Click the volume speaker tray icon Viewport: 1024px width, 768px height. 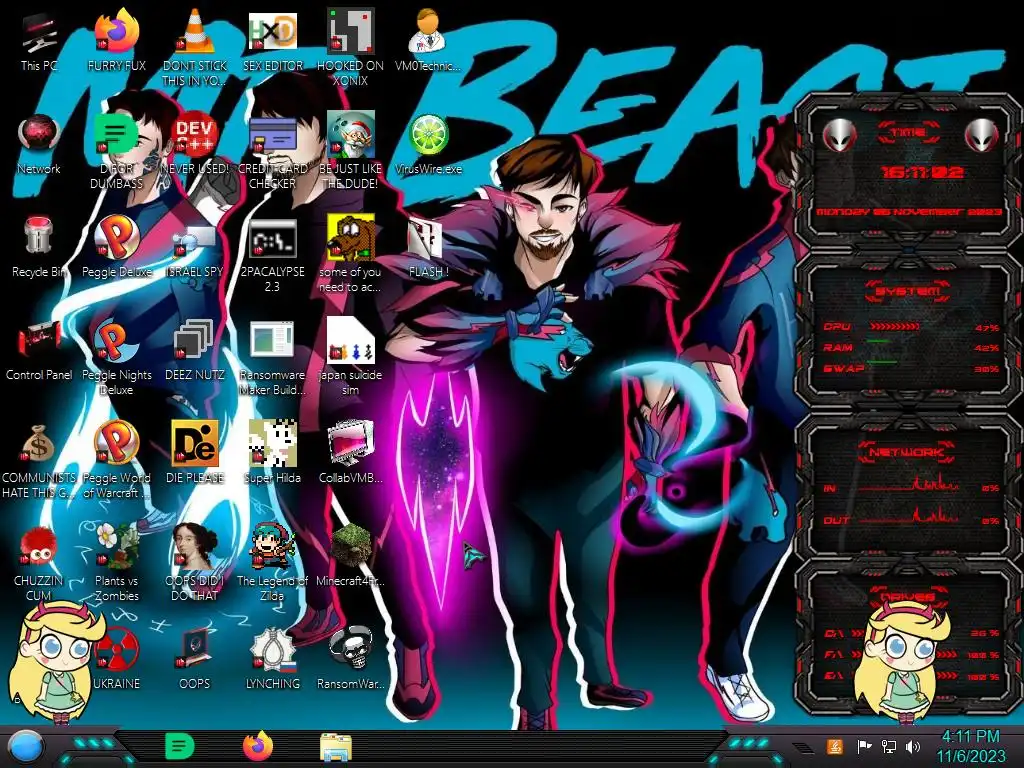click(x=913, y=746)
